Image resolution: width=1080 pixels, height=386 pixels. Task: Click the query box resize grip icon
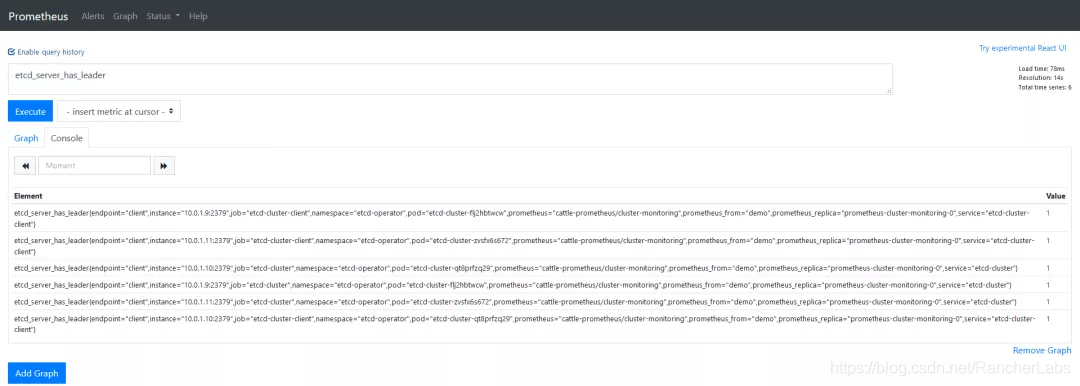889,90
